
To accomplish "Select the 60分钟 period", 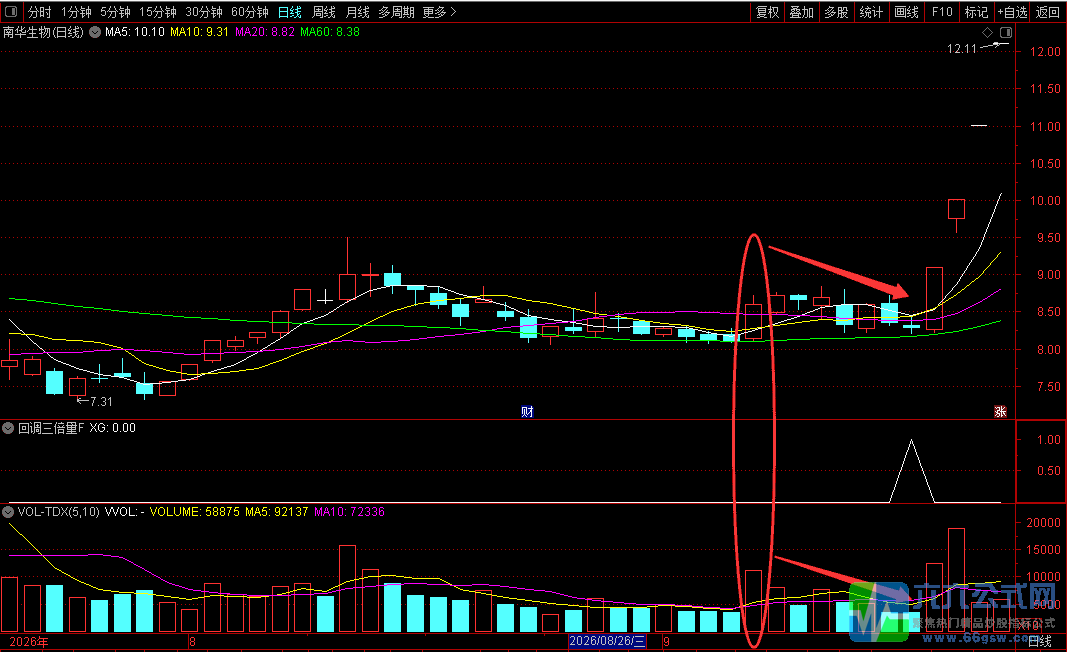I will point(250,12).
